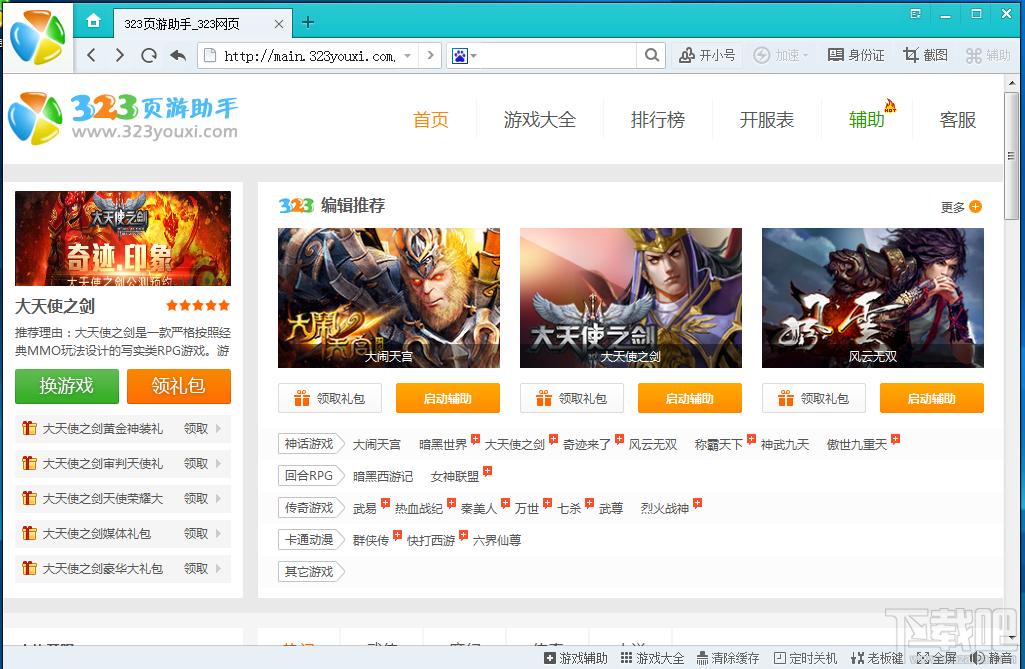Open the 辅助 navigation tab with hot badge
Viewport: 1025px width, 669px height.
[x=867, y=120]
